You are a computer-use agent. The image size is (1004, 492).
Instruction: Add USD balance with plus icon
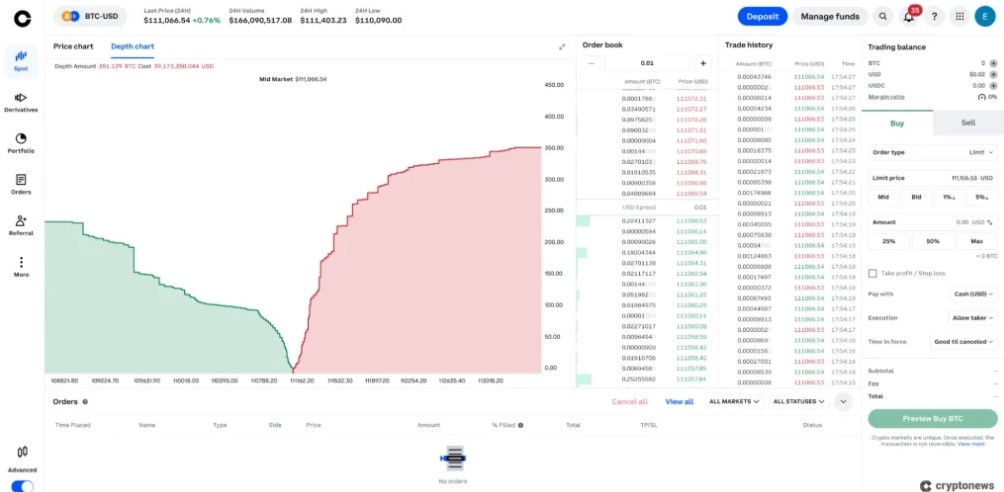pos(993,74)
